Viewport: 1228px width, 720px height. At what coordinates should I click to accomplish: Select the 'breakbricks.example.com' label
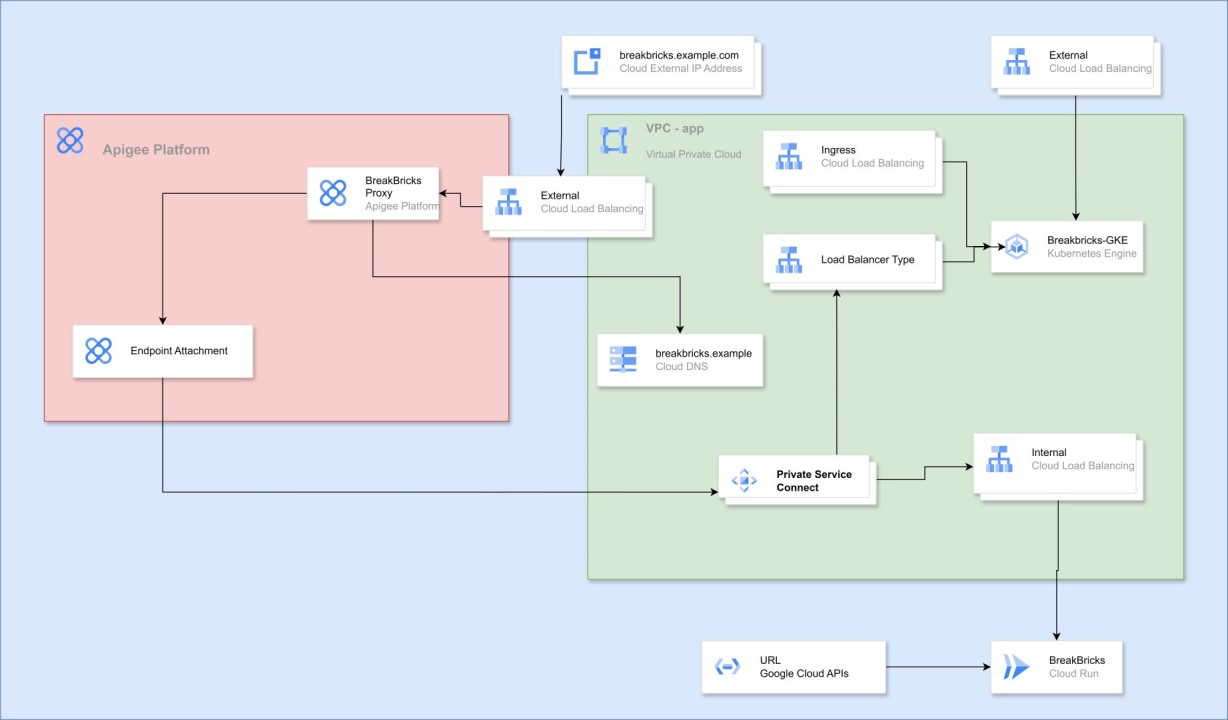(679, 55)
